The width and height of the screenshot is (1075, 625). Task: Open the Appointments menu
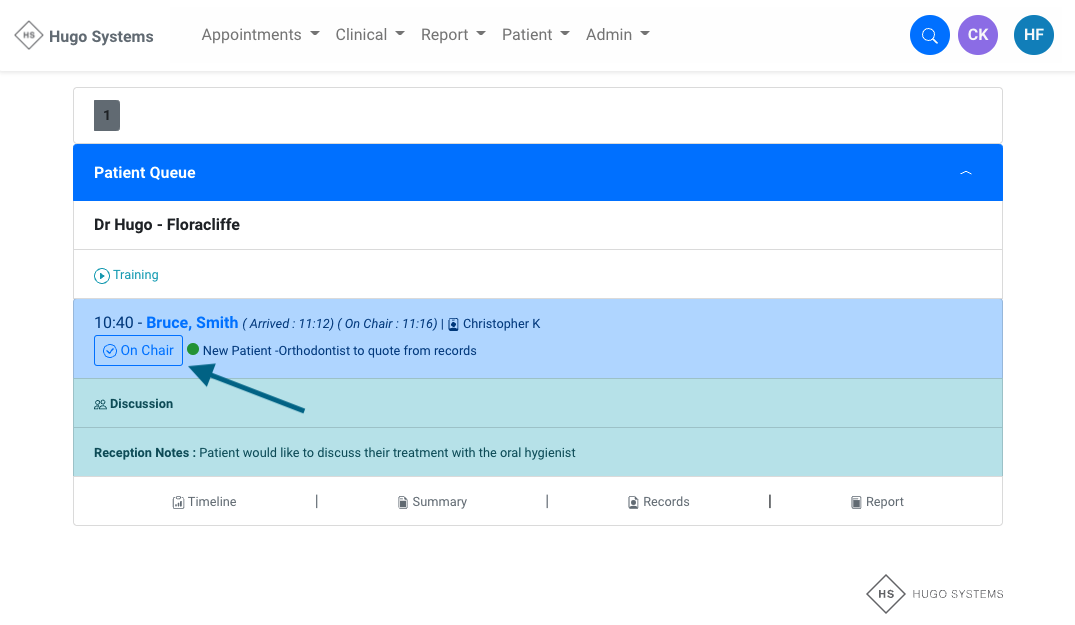[x=261, y=35]
